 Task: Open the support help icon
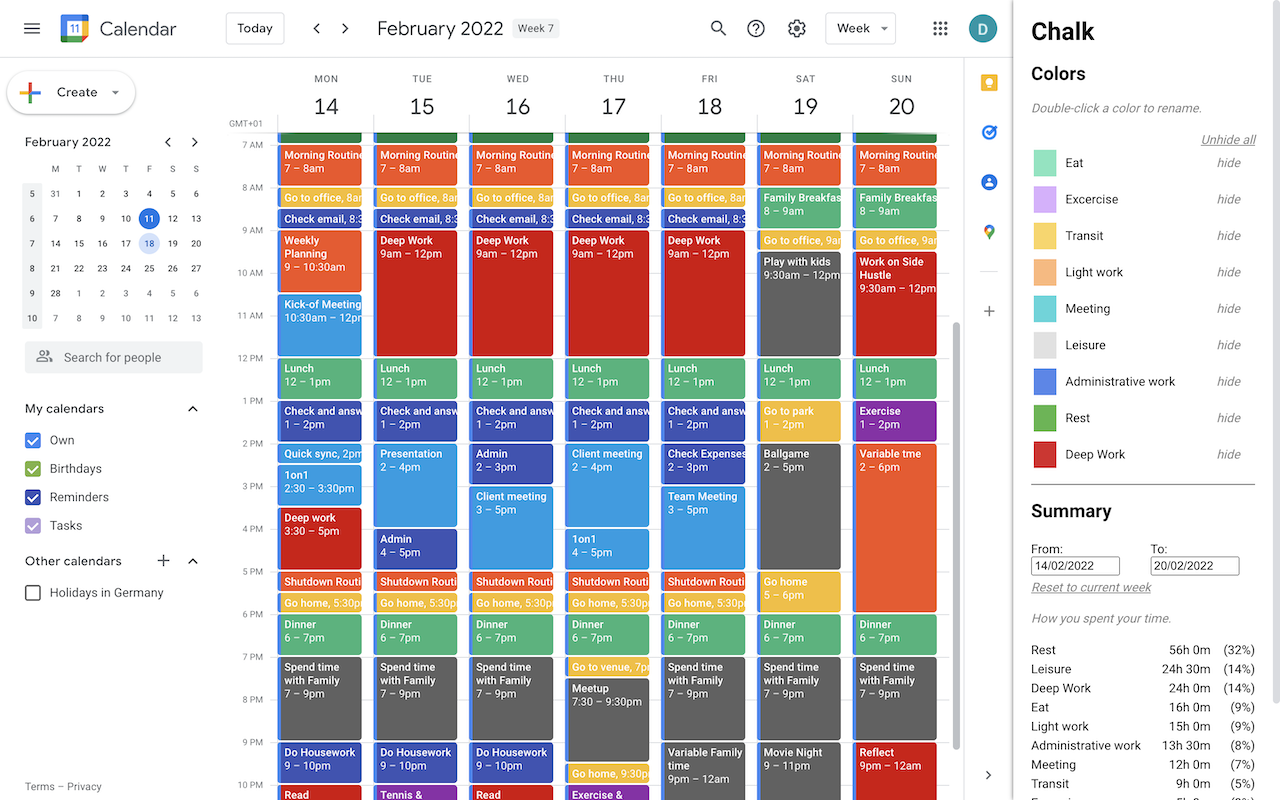(x=756, y=29)
